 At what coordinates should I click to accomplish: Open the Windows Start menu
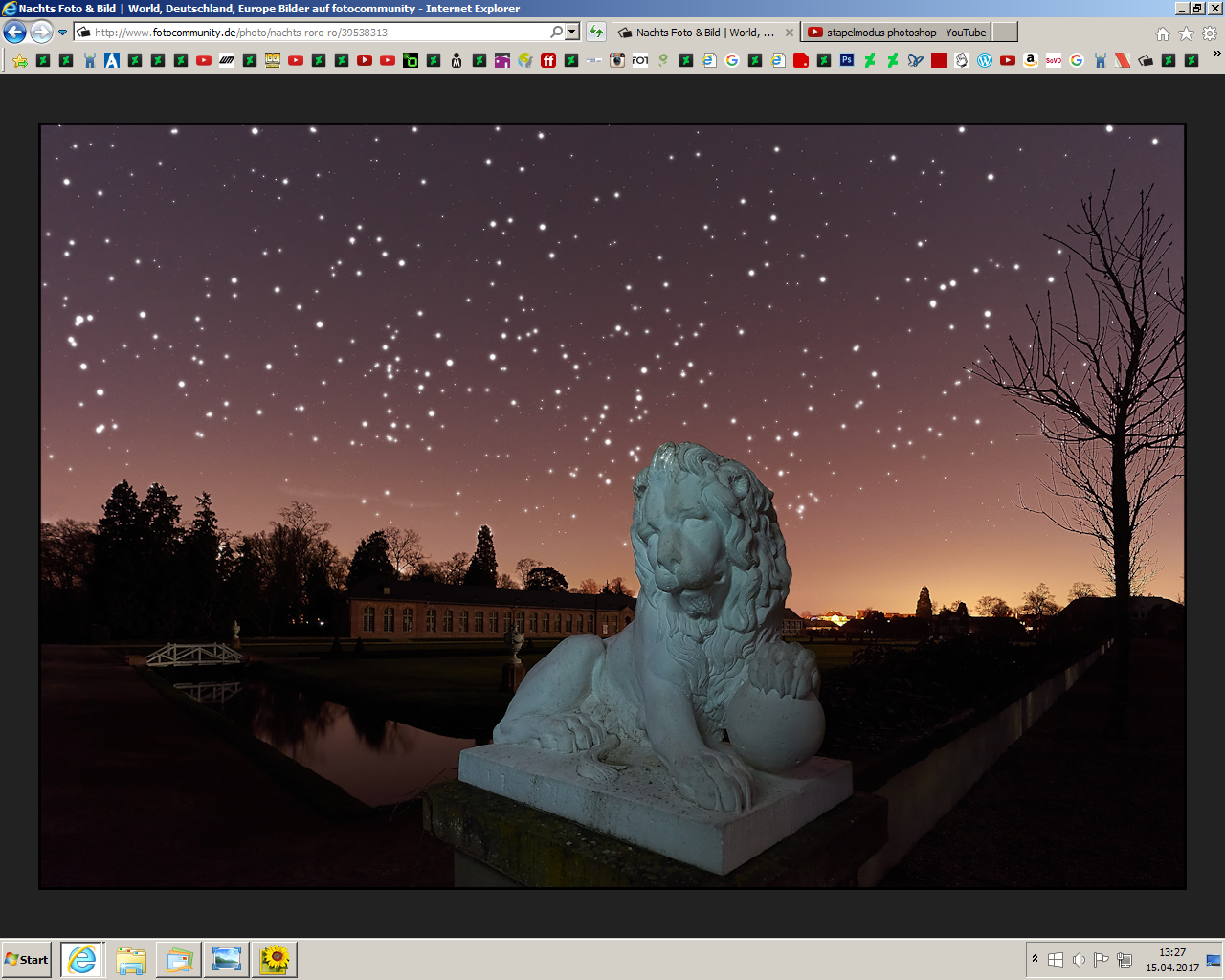(x=27, y=959)
